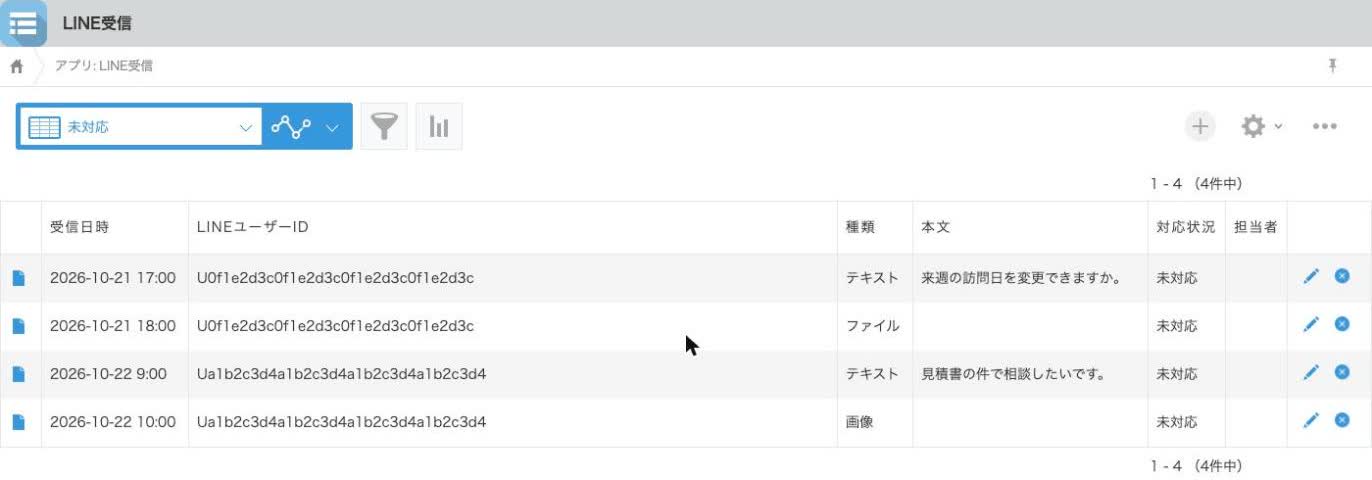Open record details for 2026-10-22 9:00

pyautogui.click(x=18, y=374)
